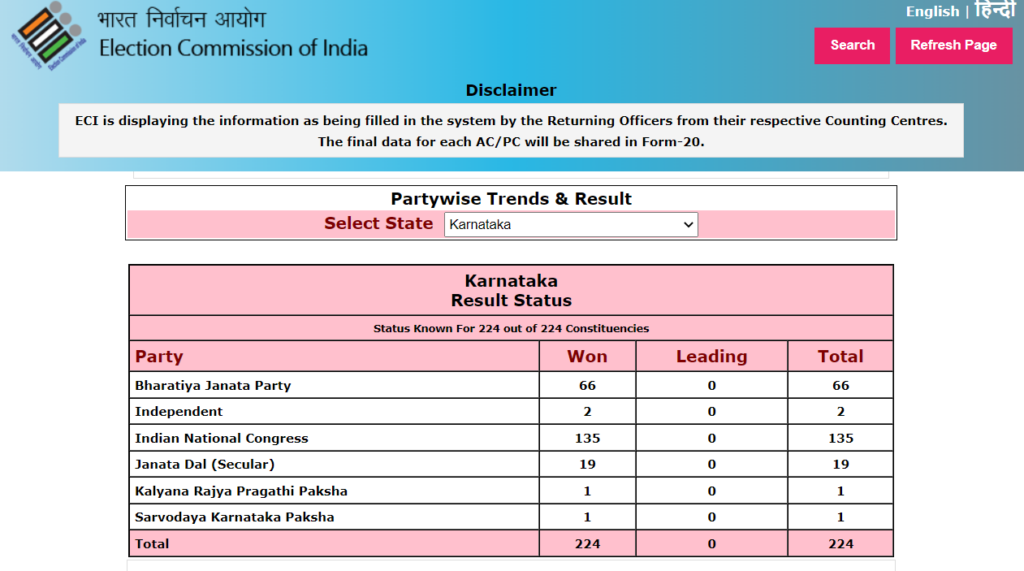Click the Indian National Congress row name

[221, 438]
